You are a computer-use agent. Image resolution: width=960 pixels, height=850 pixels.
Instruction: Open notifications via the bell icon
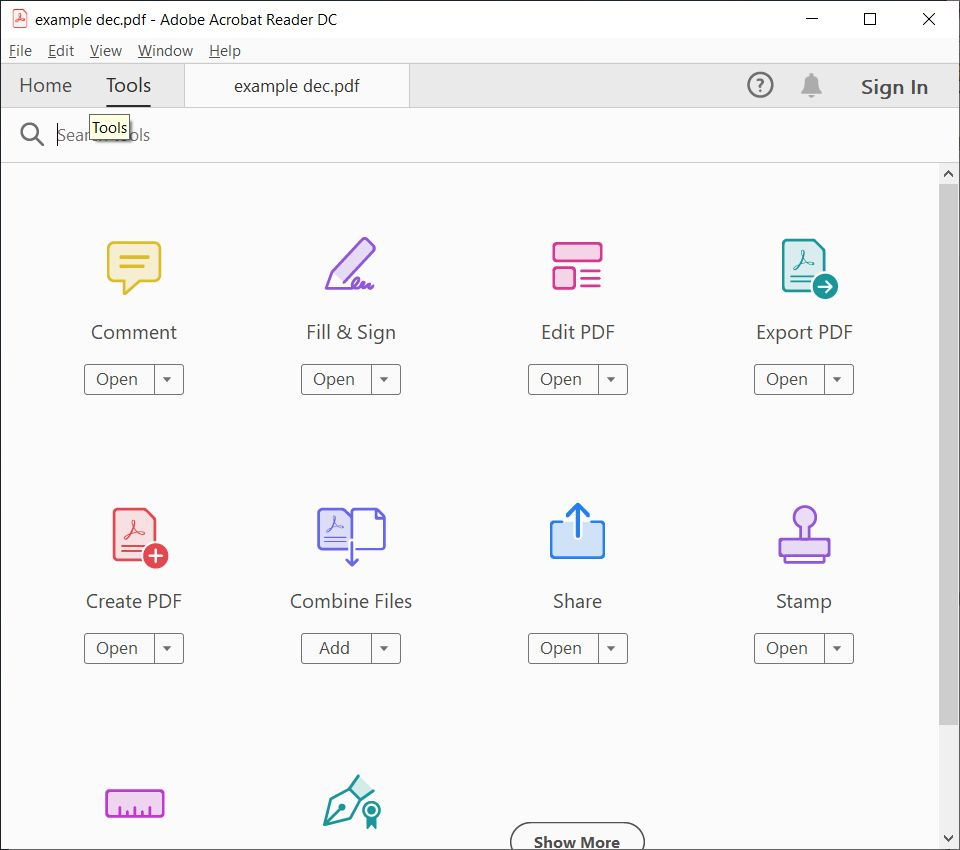point(811,86)
